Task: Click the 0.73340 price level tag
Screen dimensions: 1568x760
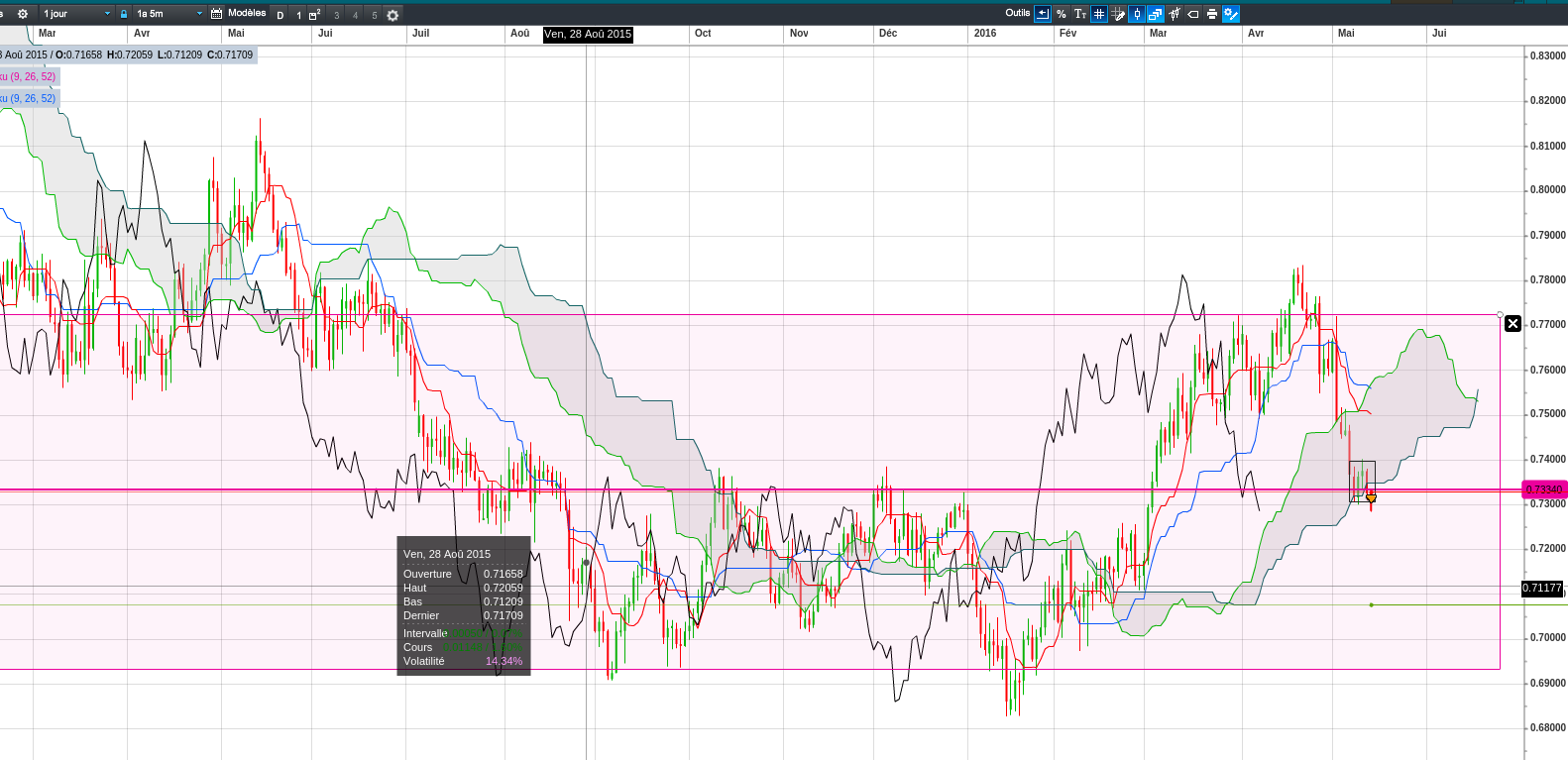Action: (1543, 489)
